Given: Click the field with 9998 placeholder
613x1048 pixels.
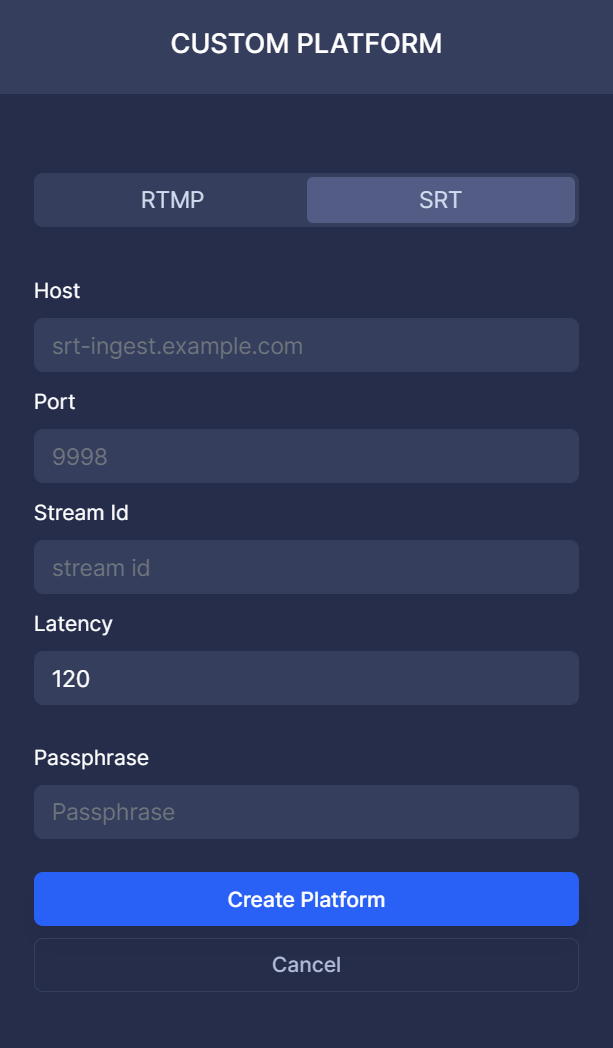Looking at the screenshot, I should pos(306,456).
